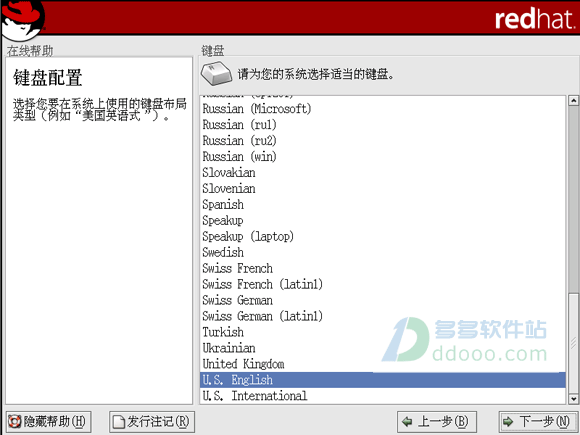
Task: Select Swiss German (latin1)
Action: click(x=382, y=316)
